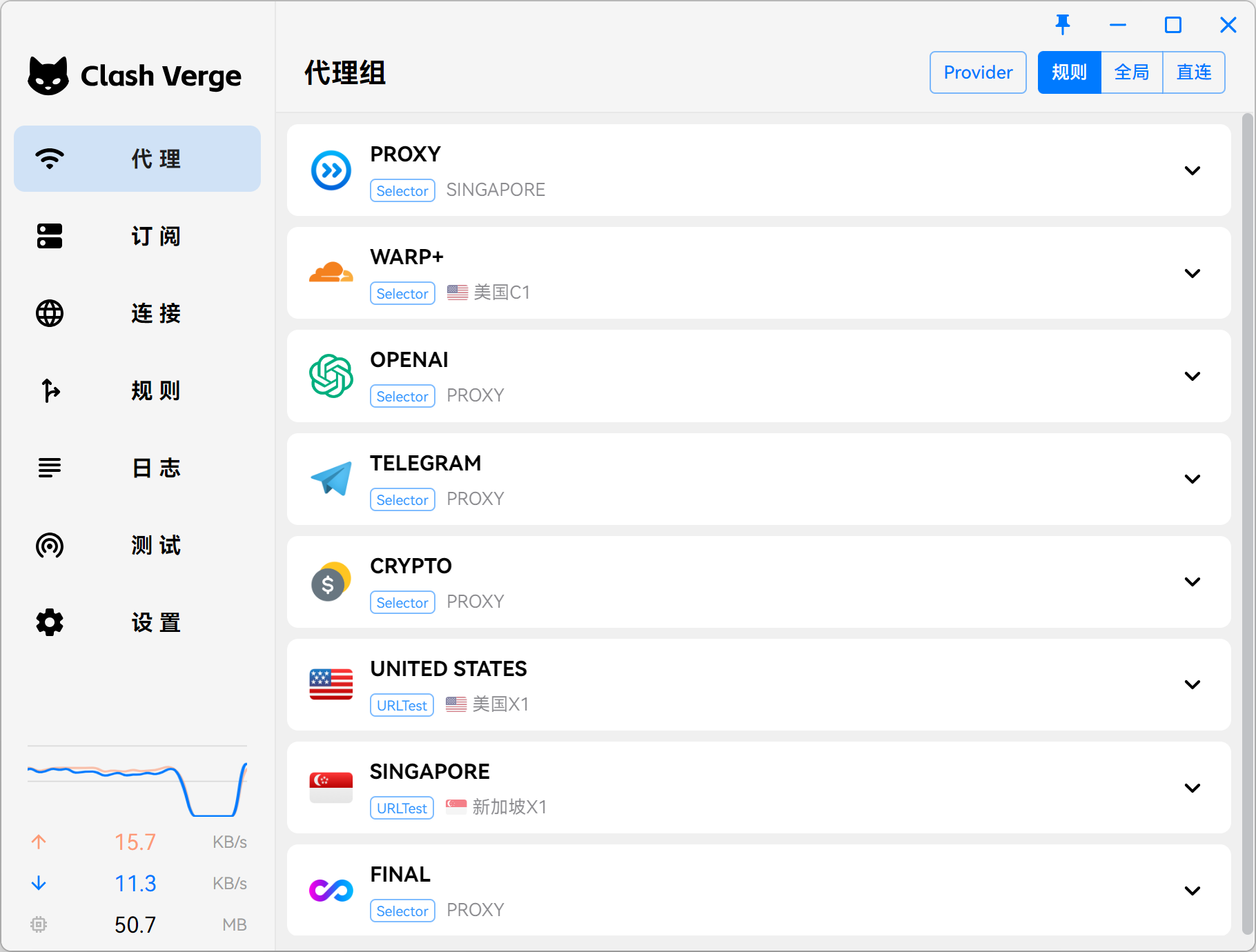Open the Provider button
Image resolution: width=1256 pixels, height=952 pixels.
pos(978,72)
